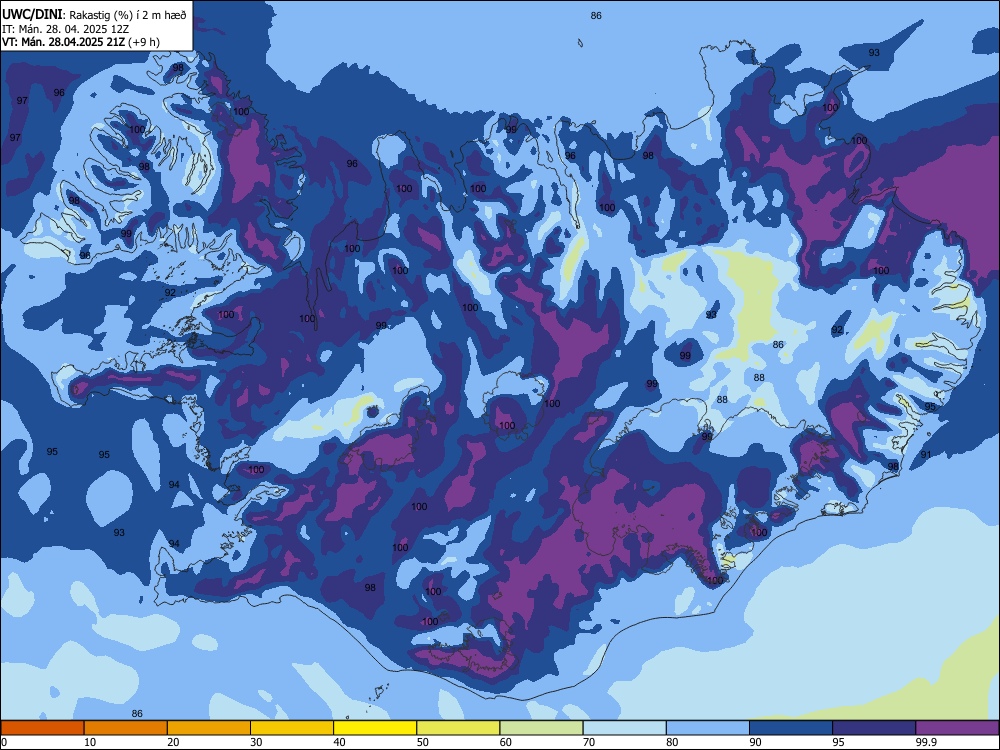1000x750 pixels.
Task: Click the legend tick label '95'
Action: click(x=839, y=742)
